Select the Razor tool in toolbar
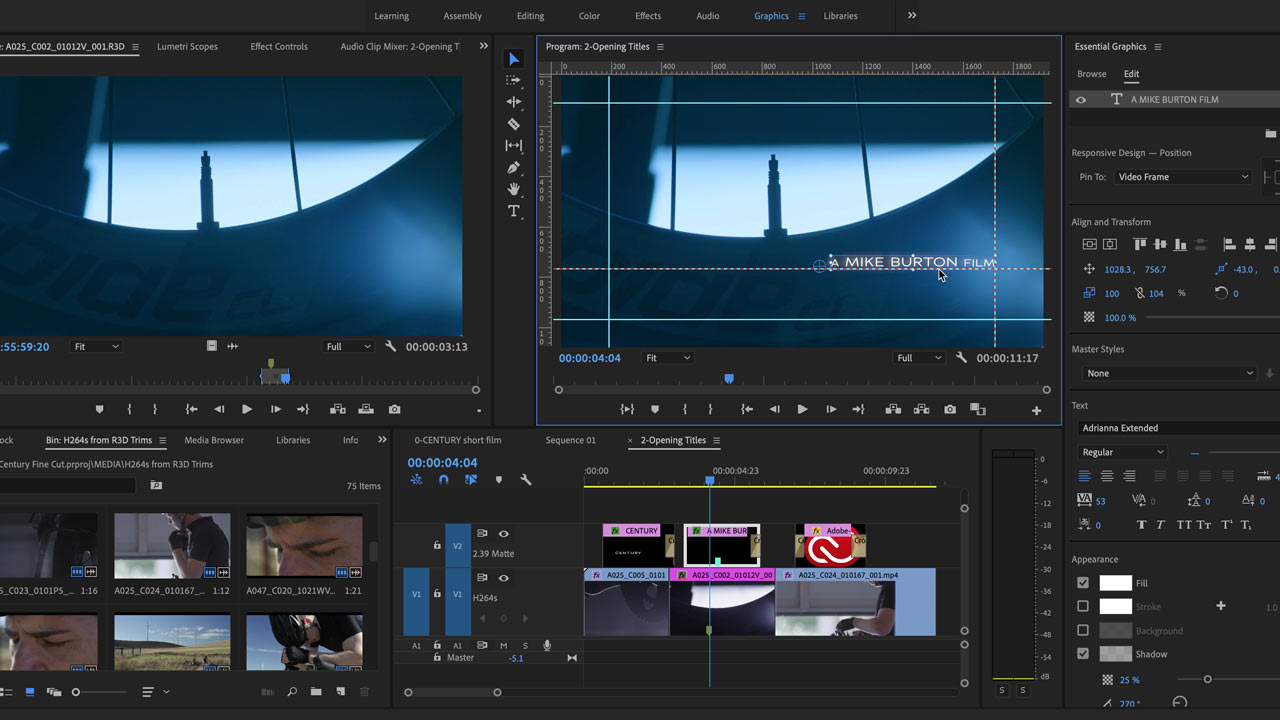Screen dimensions: 1280x720 point(513,124)
